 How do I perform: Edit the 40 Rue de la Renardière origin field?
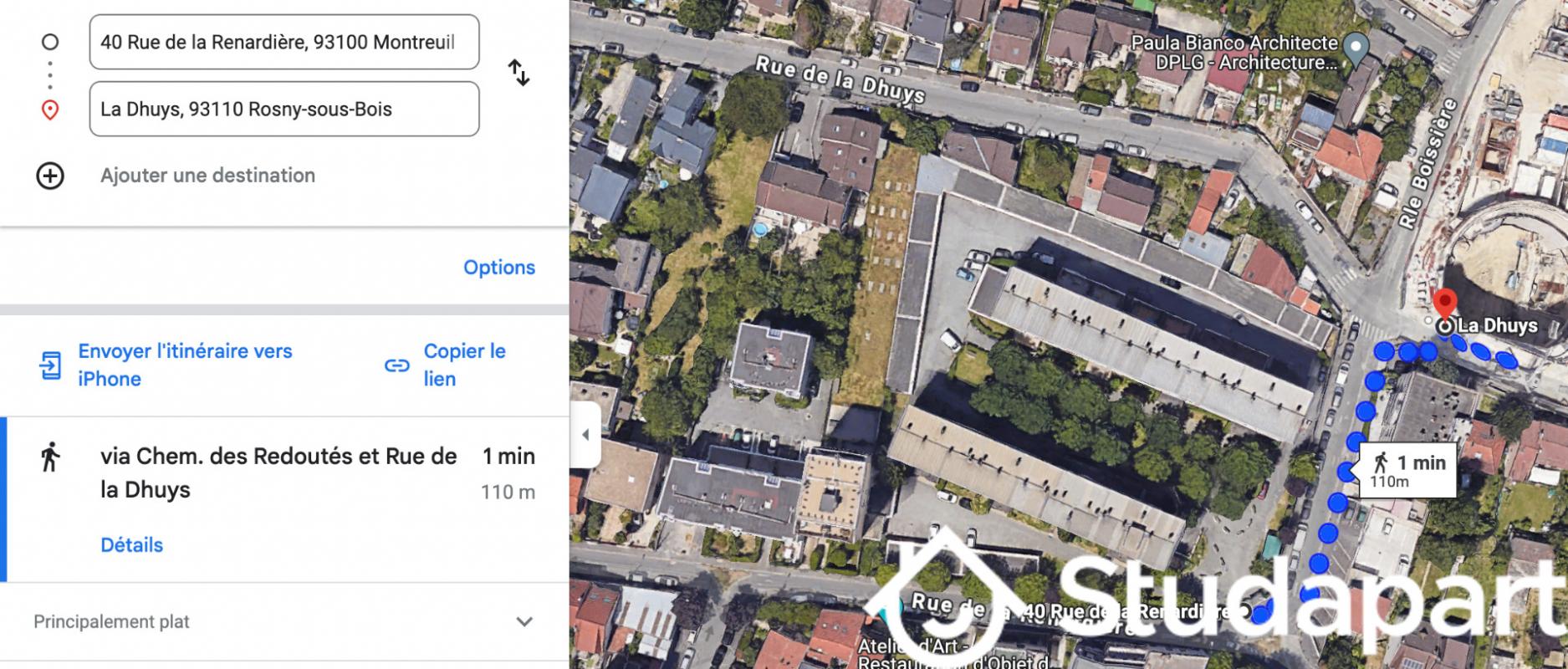pos(284,42)
